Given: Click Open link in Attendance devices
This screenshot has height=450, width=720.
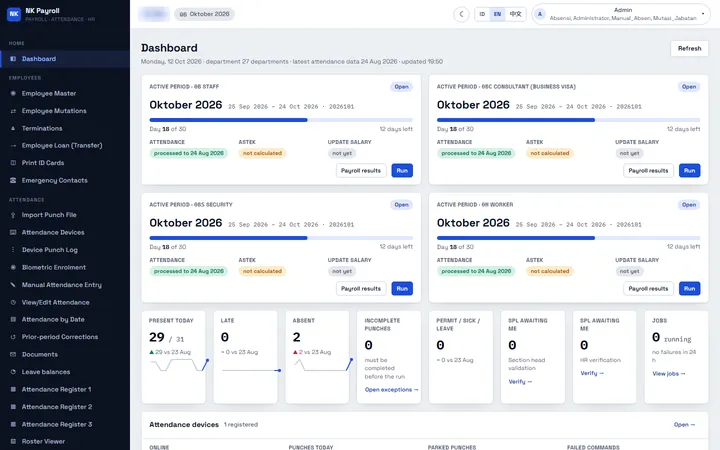Looking at the screenshot, I should tap(684, 425).
